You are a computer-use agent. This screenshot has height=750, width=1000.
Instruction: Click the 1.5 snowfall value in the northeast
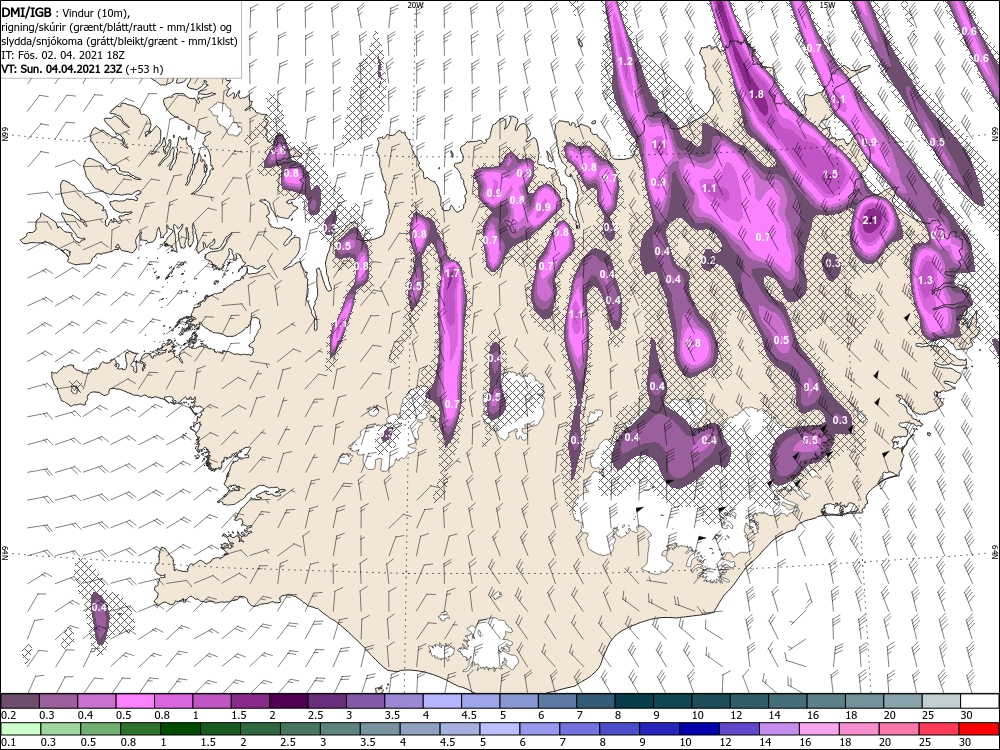tap(830, 174)
